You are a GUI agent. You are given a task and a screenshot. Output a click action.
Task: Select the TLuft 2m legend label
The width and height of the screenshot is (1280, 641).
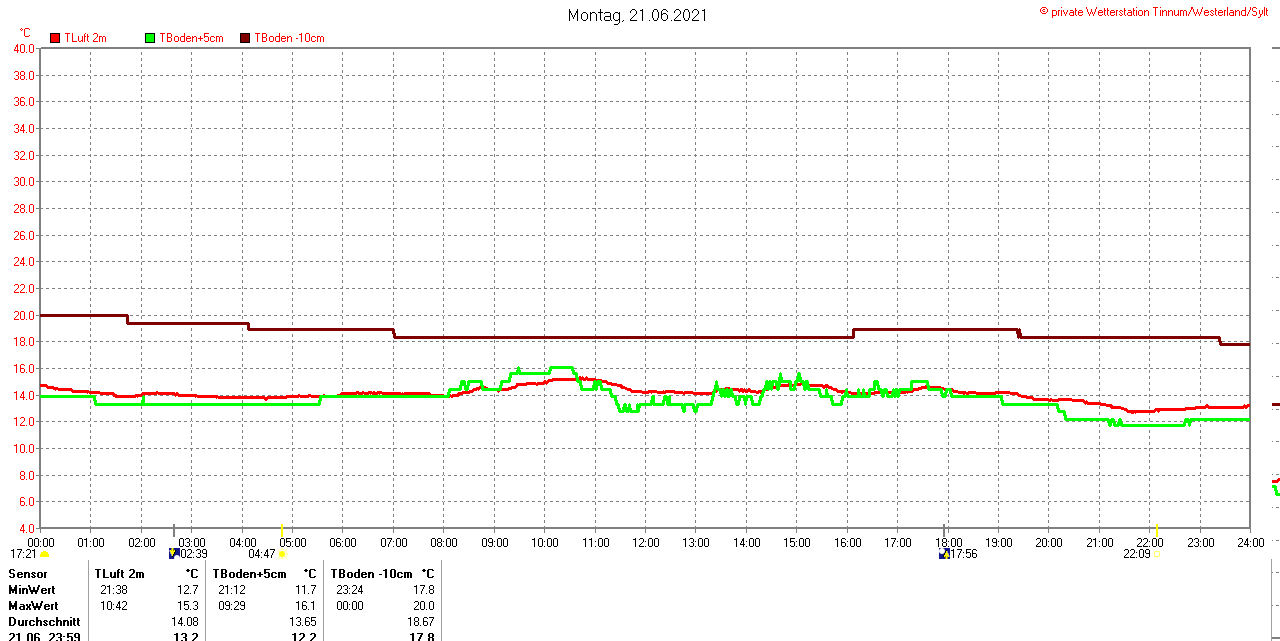coord(85,38)
